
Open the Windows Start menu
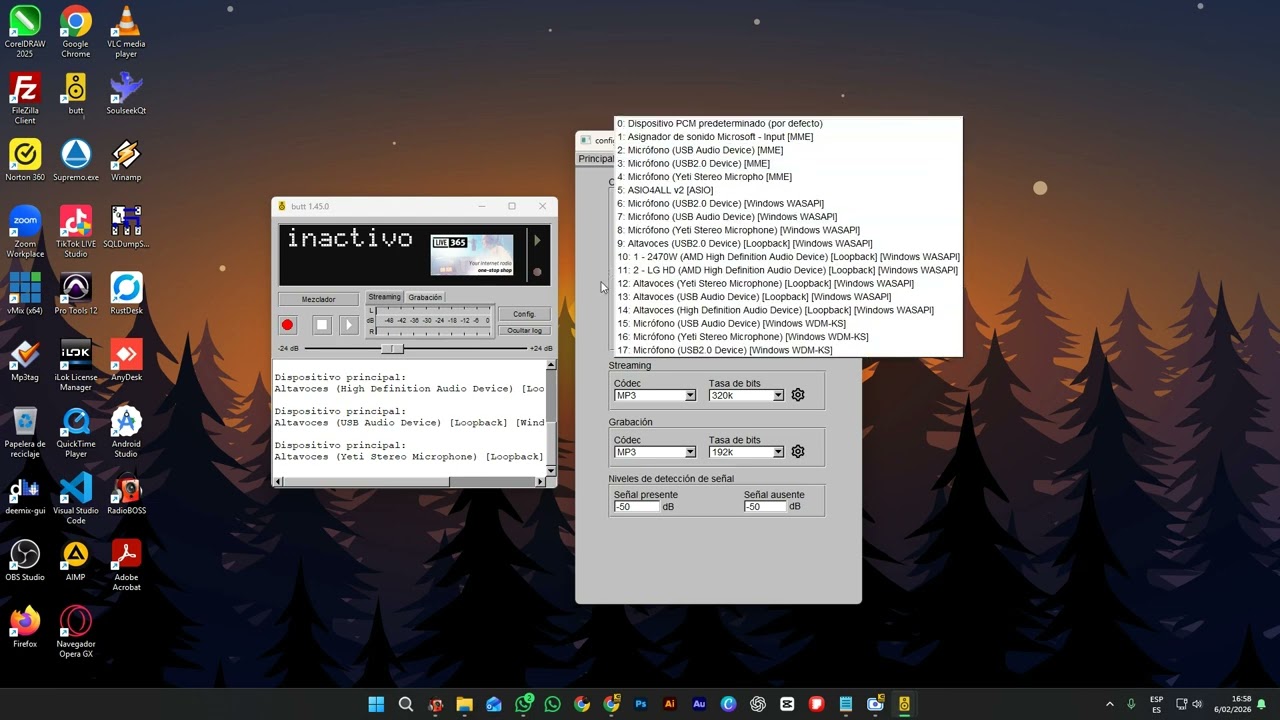click(x=376, y=704)
